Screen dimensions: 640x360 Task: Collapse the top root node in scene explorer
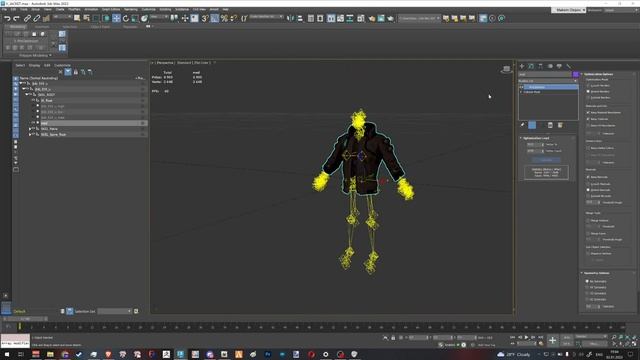[x=21, y=83]
